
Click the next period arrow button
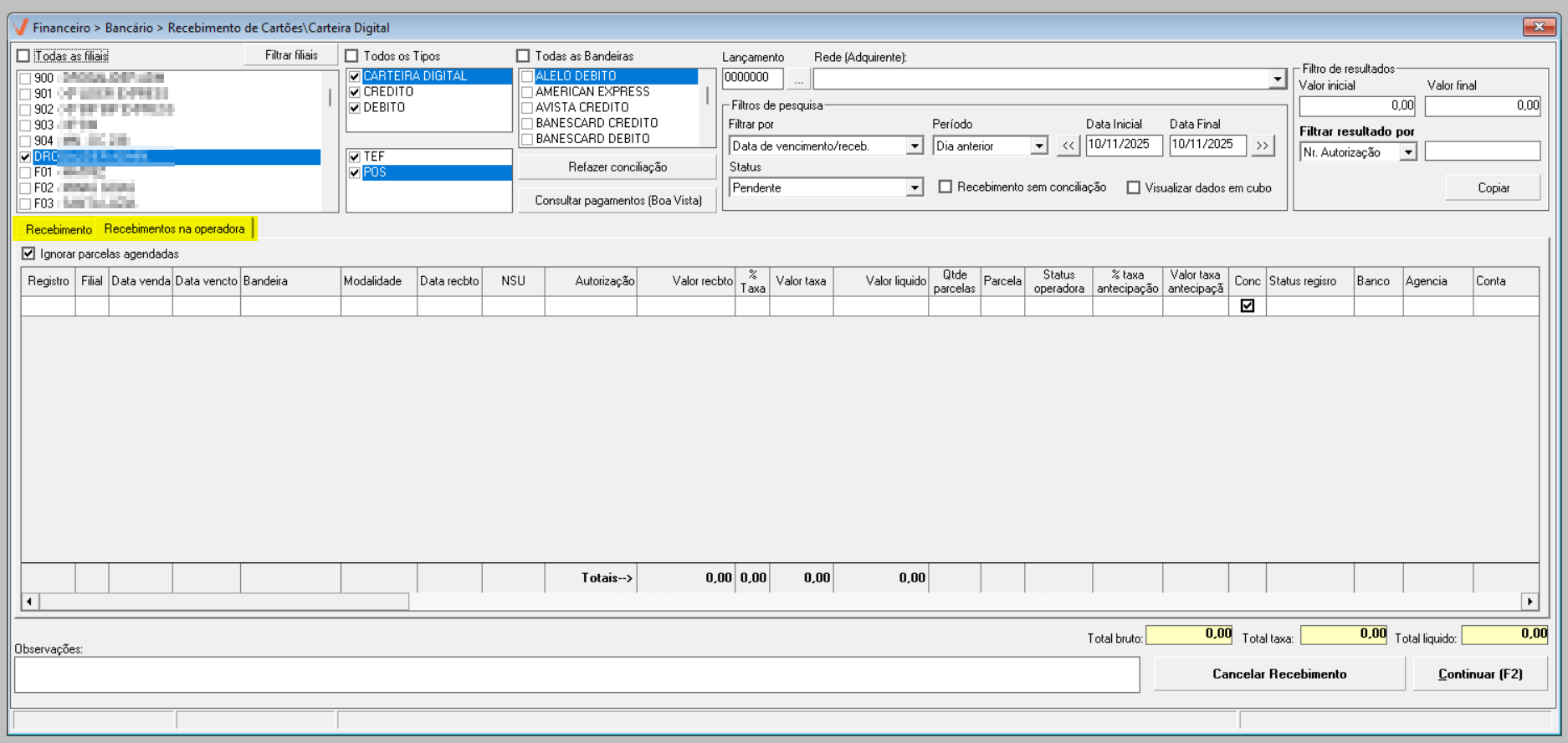(x=1262, y=146)
